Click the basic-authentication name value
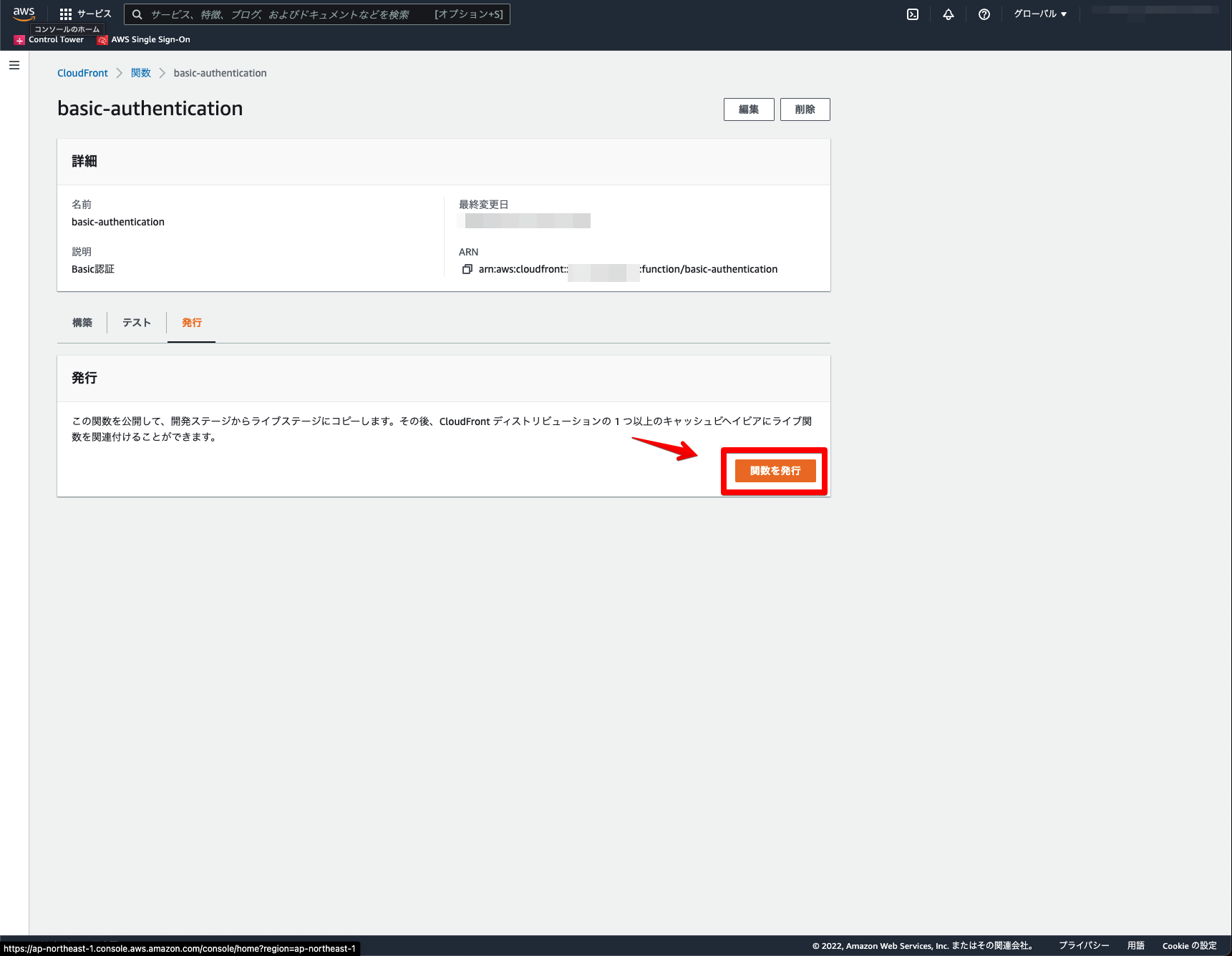This screenshot has width=1232, height=956. pos(118,222)
